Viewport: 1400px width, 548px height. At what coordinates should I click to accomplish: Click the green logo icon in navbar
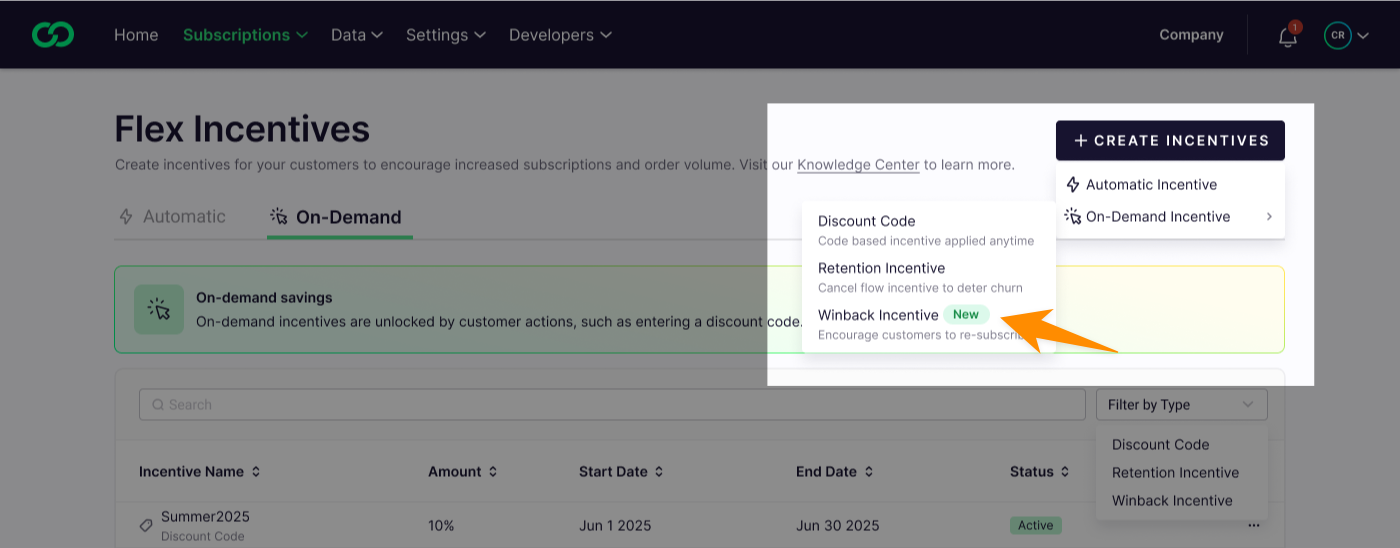[x=52, y=35]
